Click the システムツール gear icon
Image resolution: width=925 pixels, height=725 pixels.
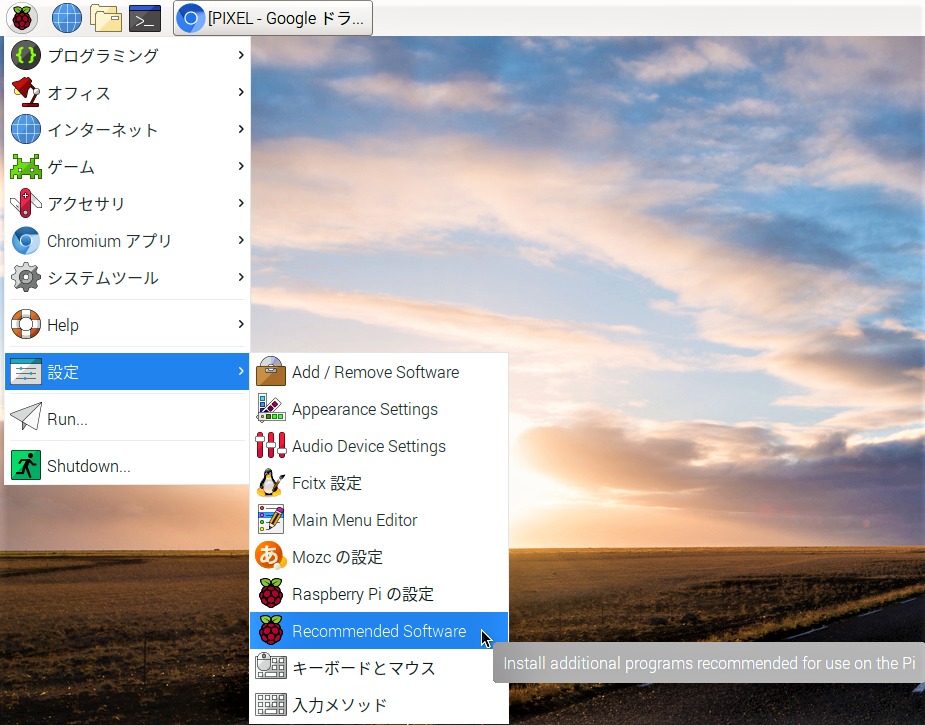[x=26, y=277]
